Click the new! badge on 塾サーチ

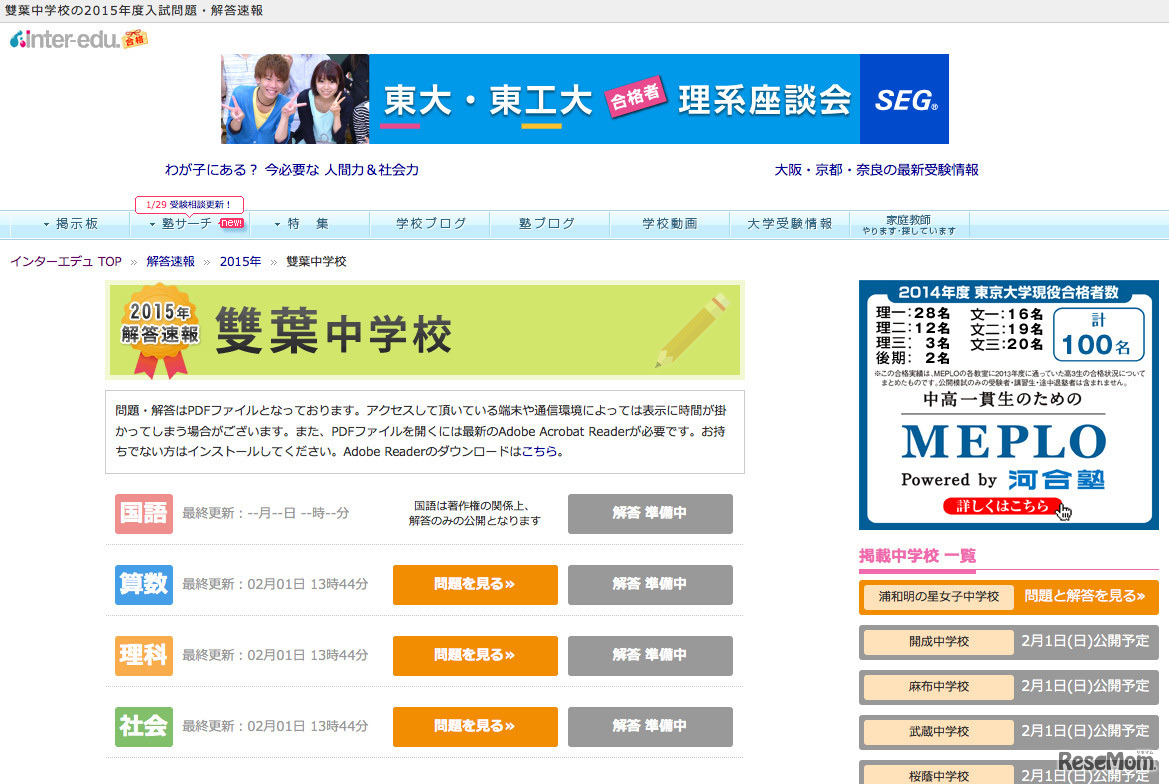[x=232, y=222]
